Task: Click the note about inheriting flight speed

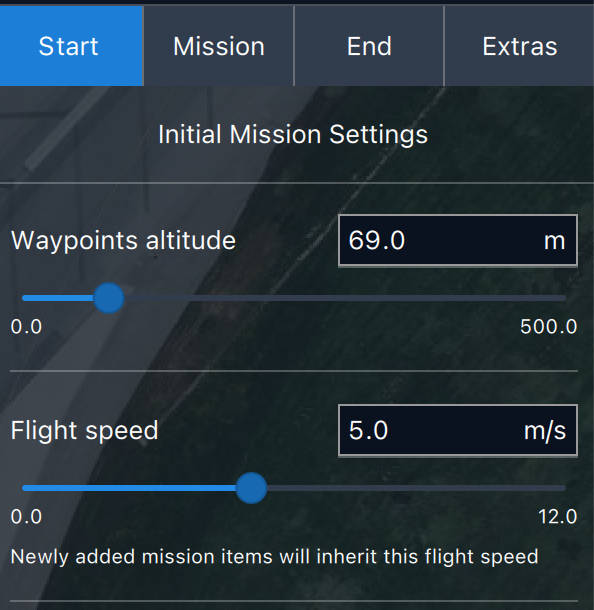Action: pos(275,557)
